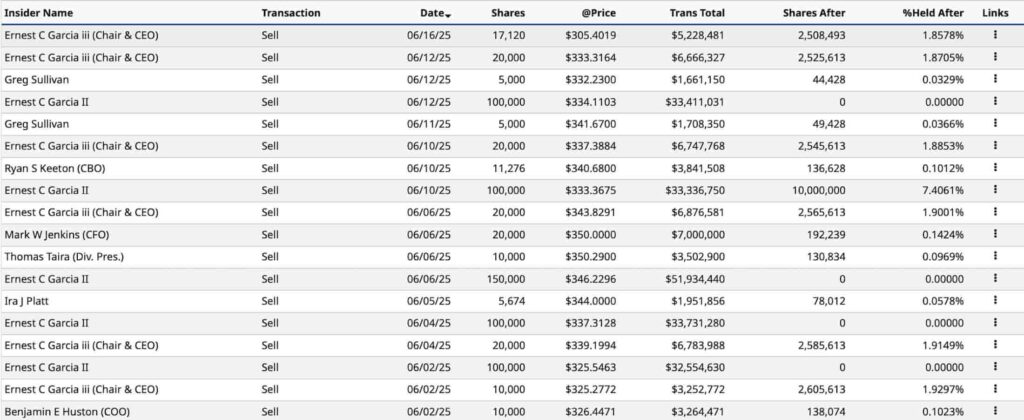Open links menu for Ira J Platt row
The width and height of the screenshot is (1024, 420).
pos(995,300)
